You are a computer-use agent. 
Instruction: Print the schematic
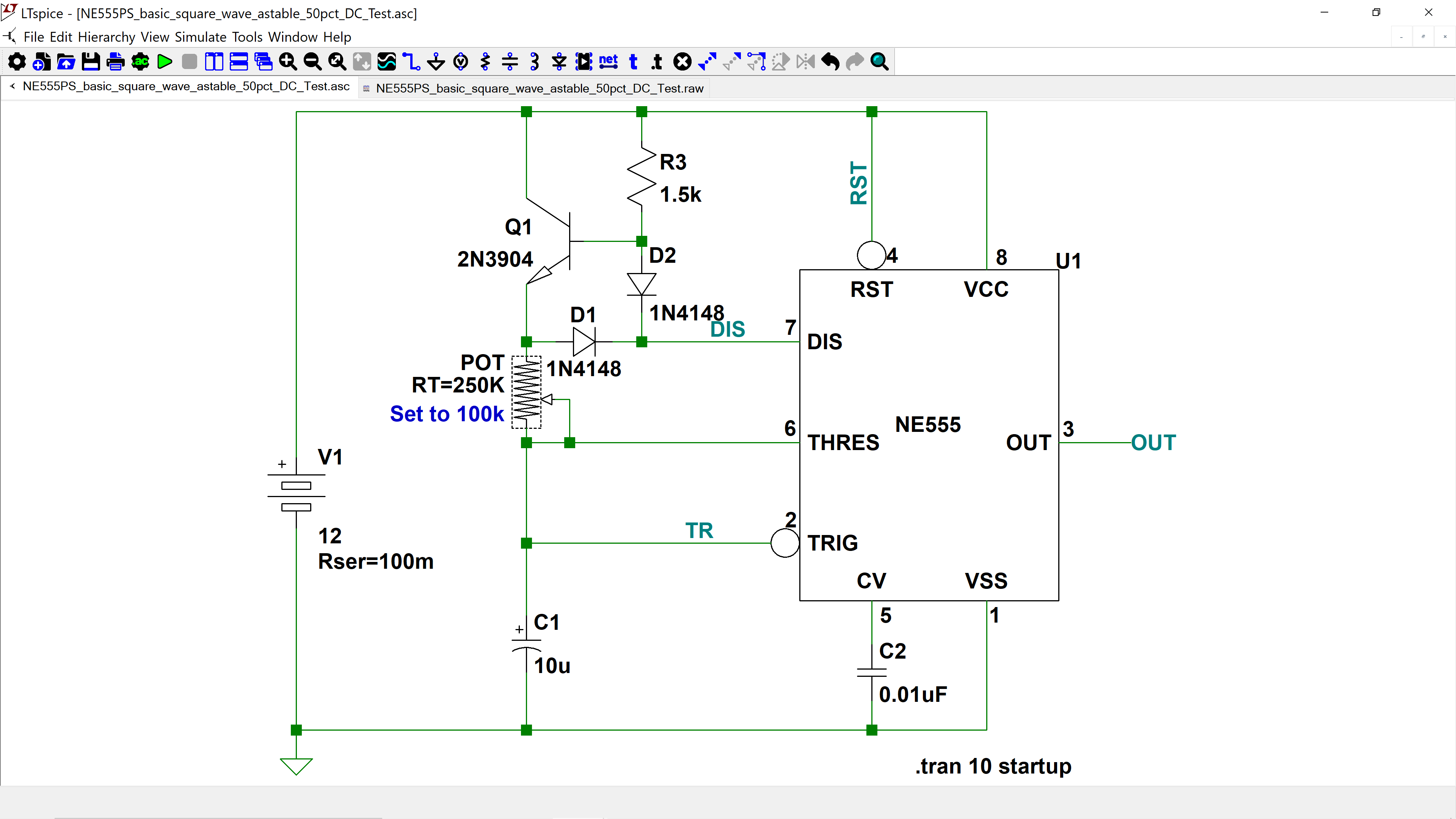[115, 61]
